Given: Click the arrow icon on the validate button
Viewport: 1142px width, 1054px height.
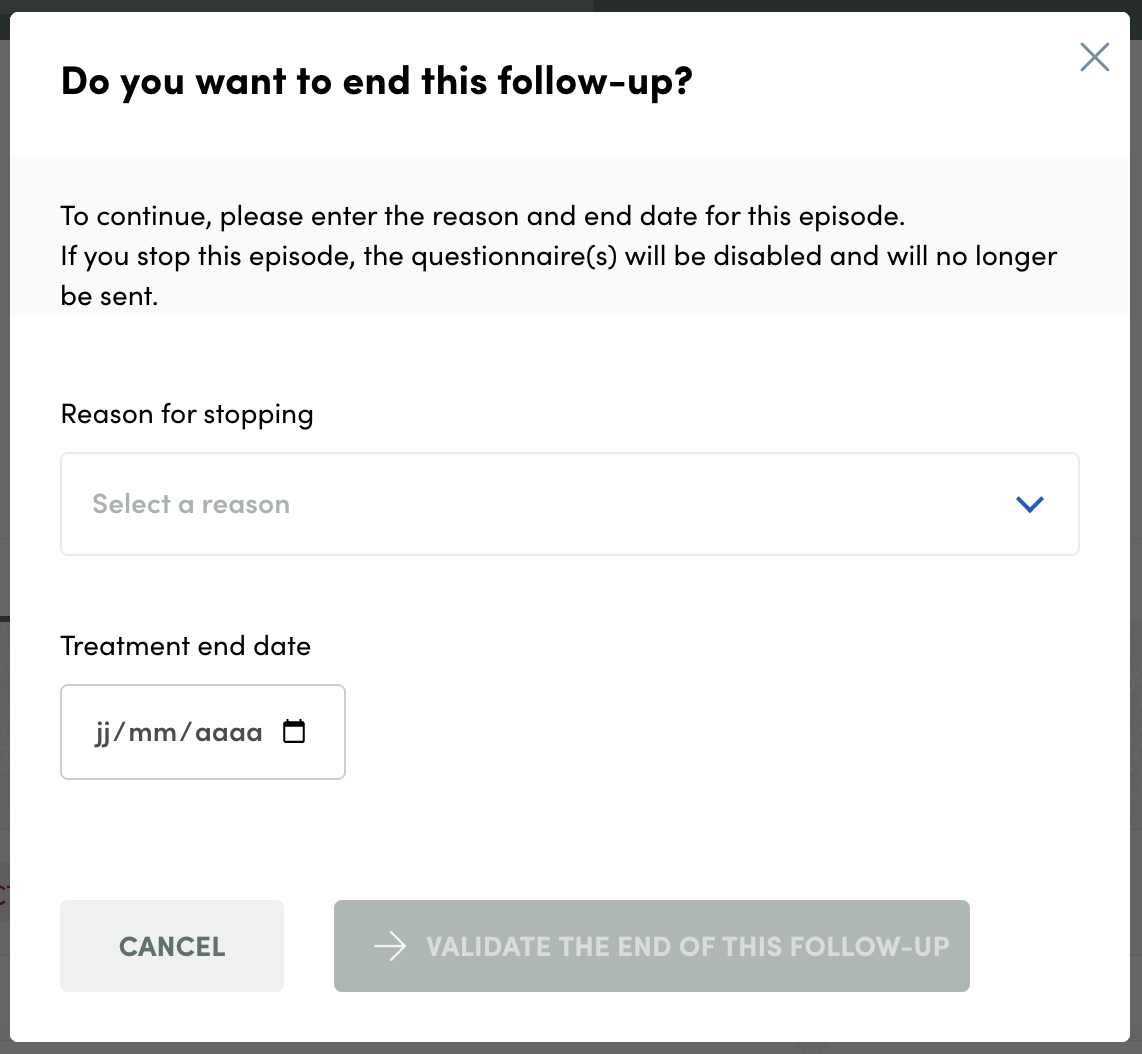Looking at the screenshot, I should [x=389, y=946].
